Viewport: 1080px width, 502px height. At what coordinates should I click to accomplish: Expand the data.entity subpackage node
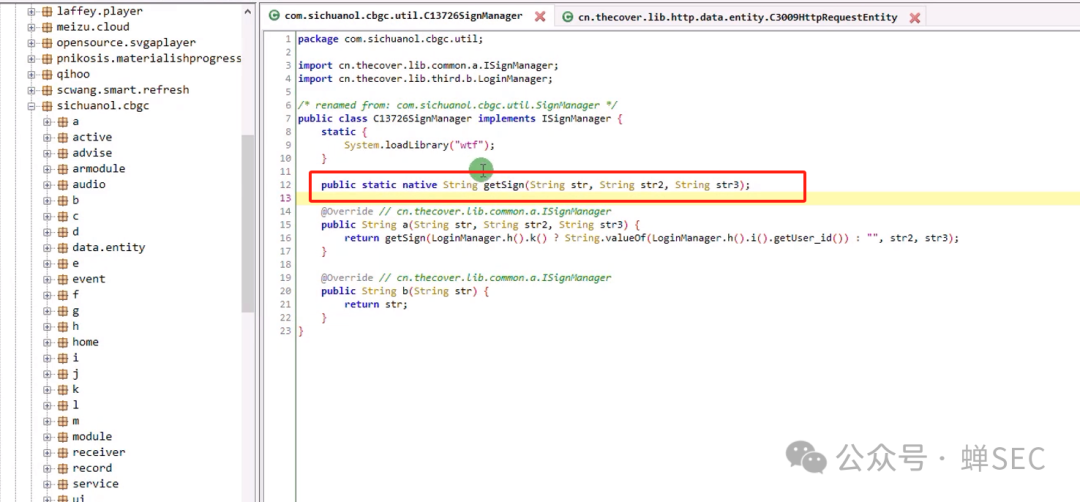tap(47, 248)
